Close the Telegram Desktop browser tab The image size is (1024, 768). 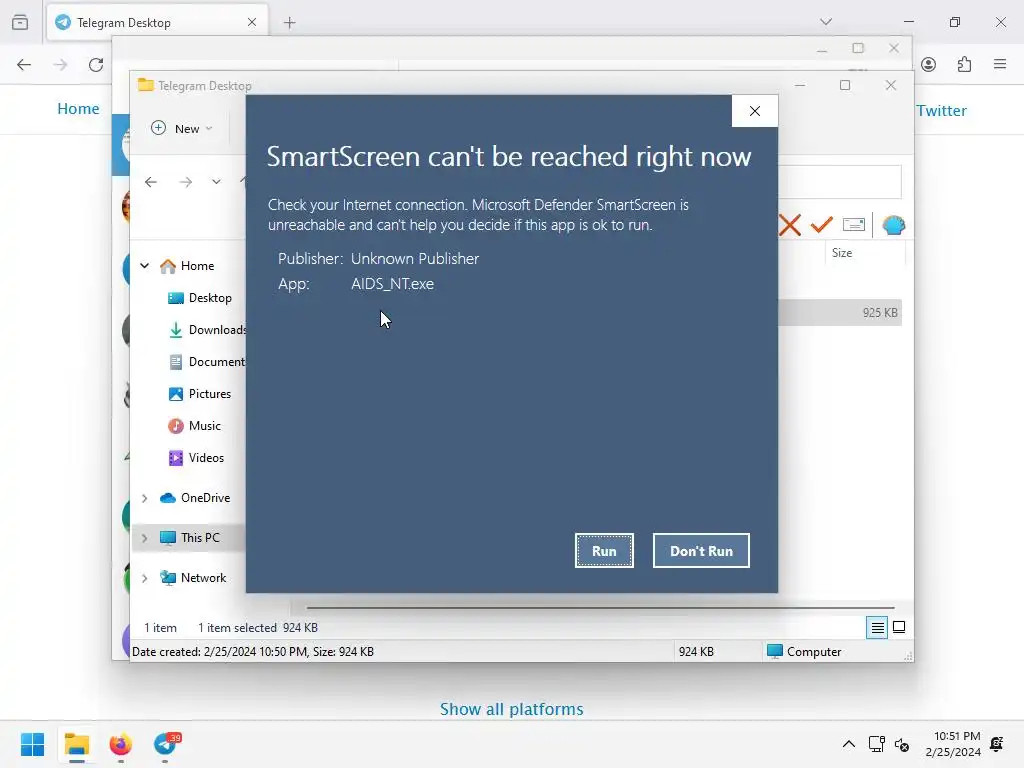pos(252,22)
